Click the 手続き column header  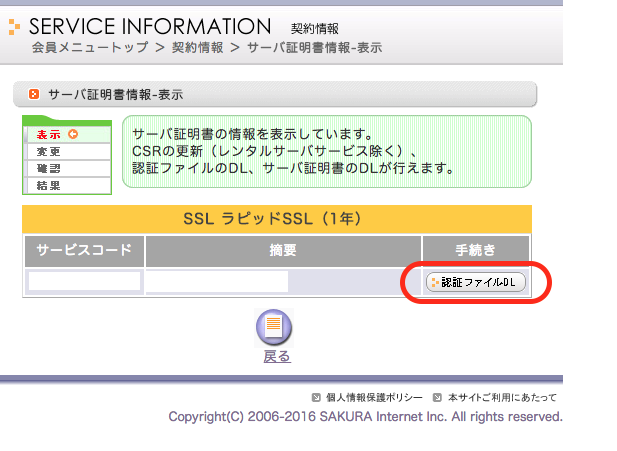(x=475, y=251)
